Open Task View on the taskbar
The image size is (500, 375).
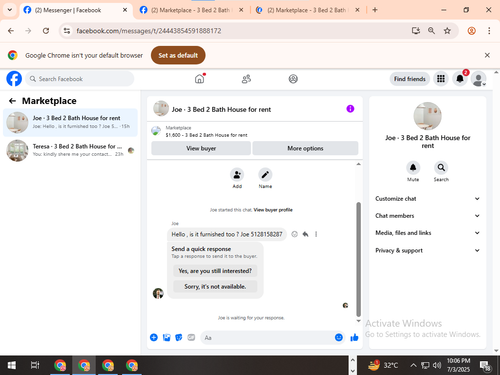pos(35,365)
